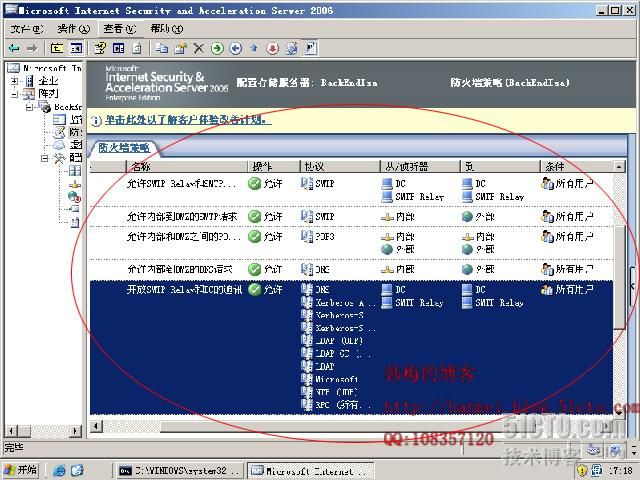Click the red-globe icon under configuration node
640x480 pixels.
click(74, 197)
